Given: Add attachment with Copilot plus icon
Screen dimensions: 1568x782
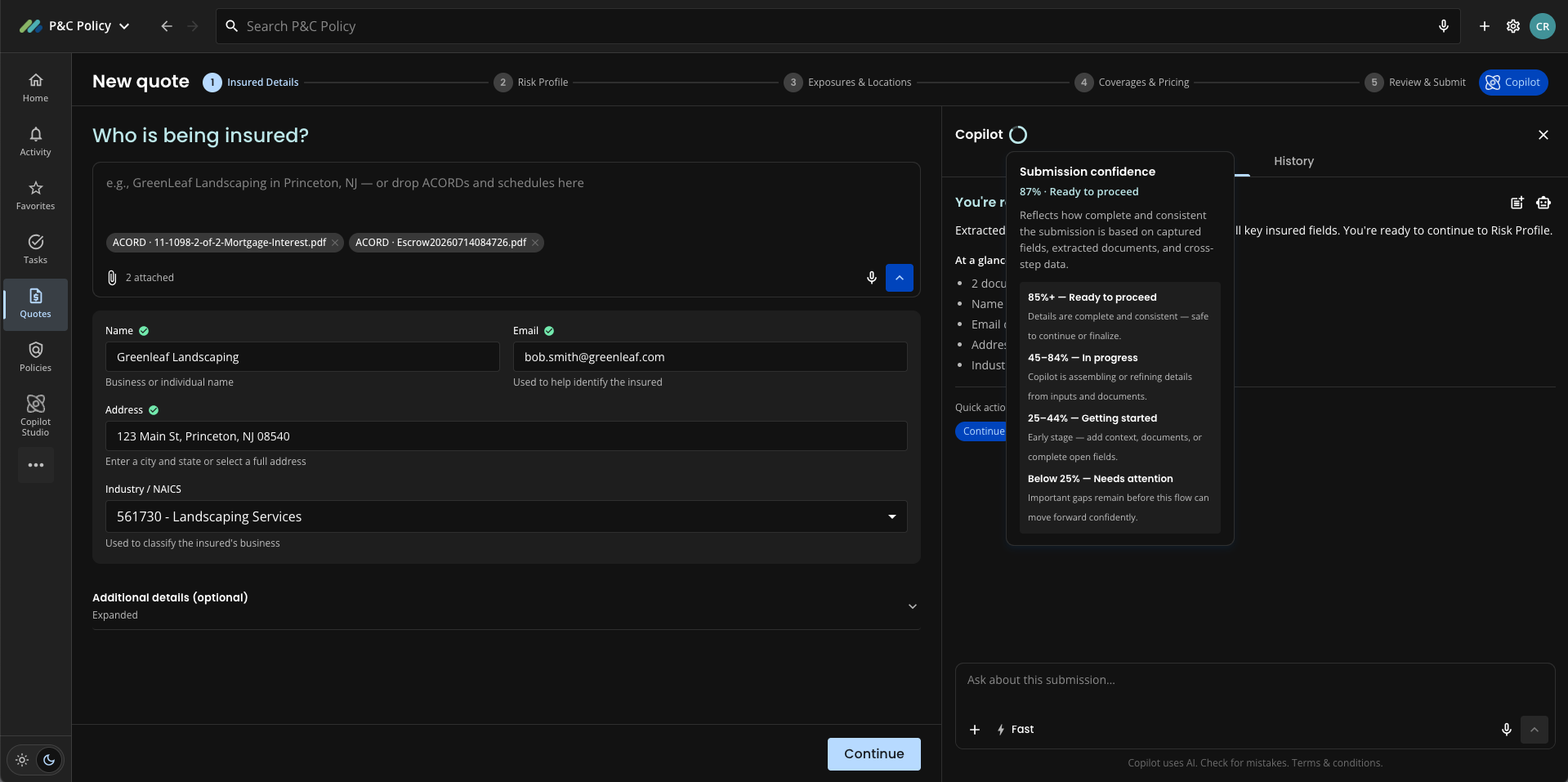Looking at the screenshot, I should tap(975, 730).
